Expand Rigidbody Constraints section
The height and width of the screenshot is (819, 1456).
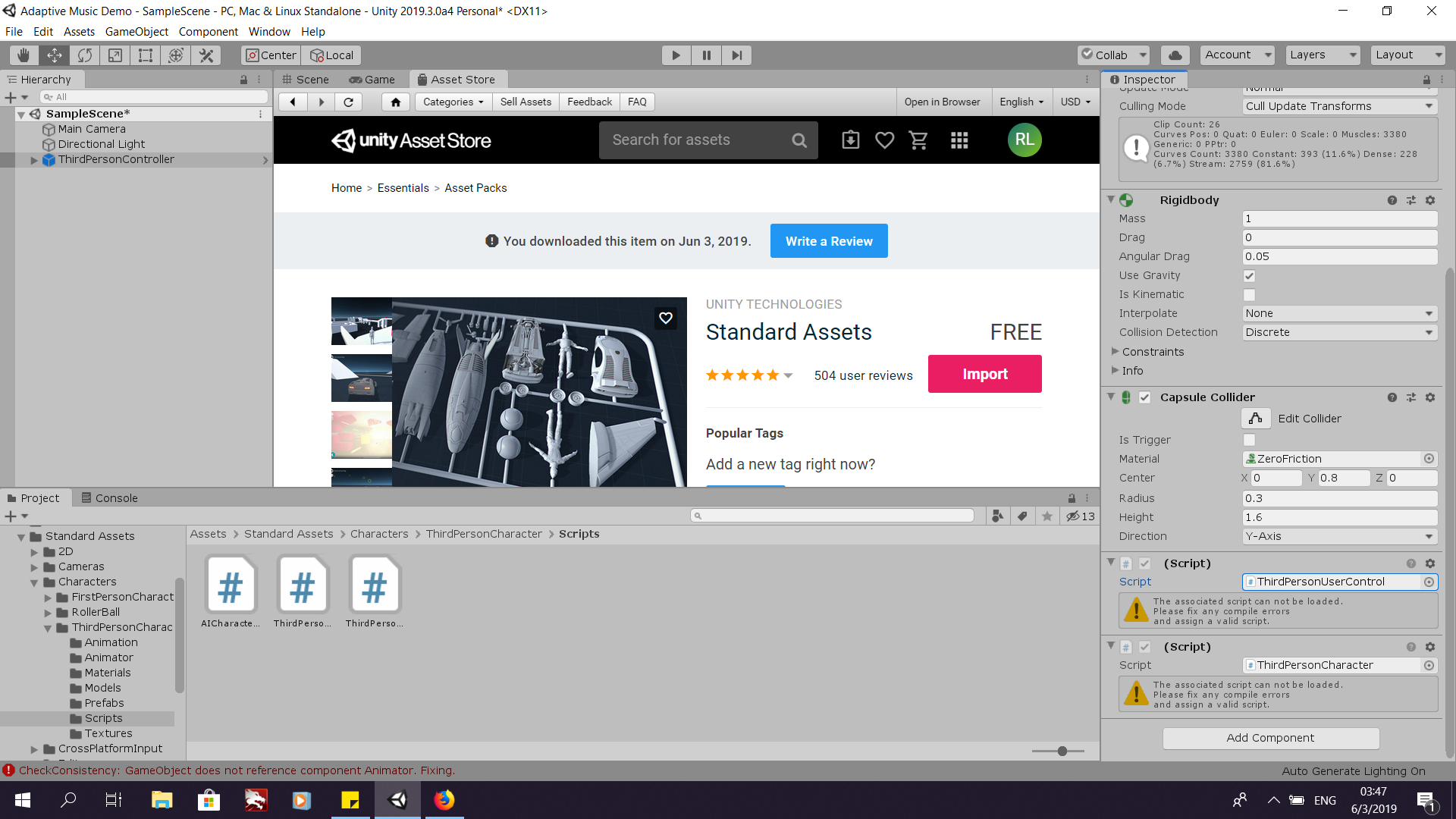1116,351
